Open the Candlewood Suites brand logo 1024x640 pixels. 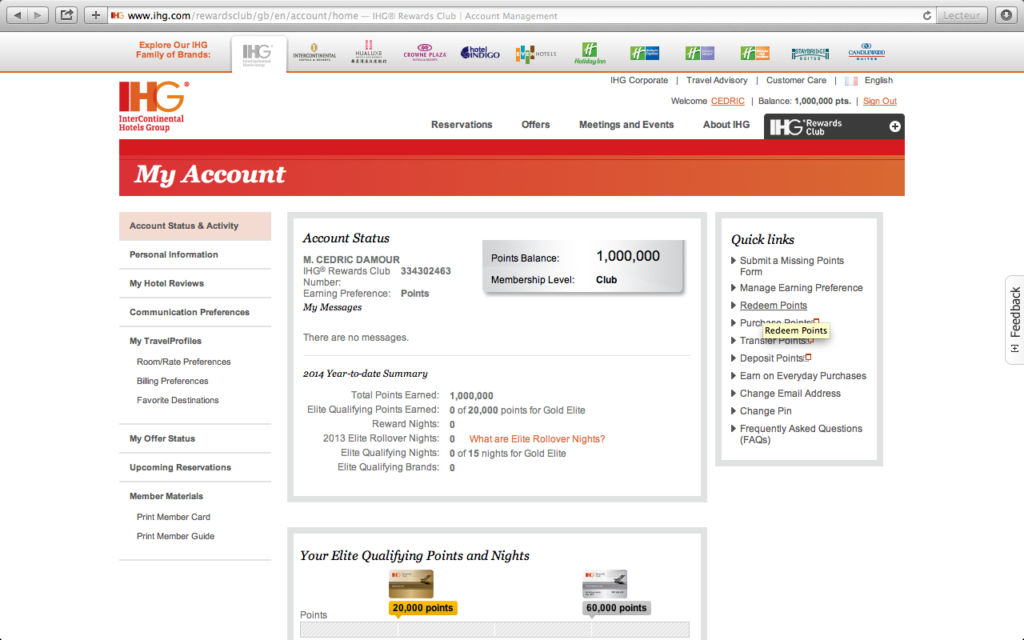point(867,52)
